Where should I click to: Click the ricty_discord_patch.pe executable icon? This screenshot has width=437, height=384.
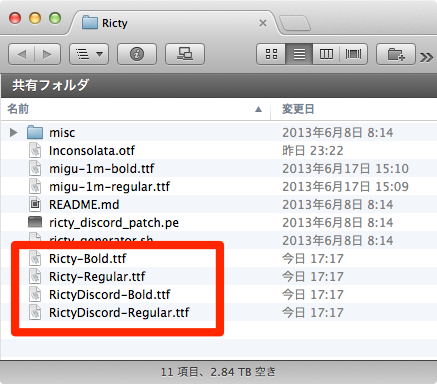coord(35,222)
